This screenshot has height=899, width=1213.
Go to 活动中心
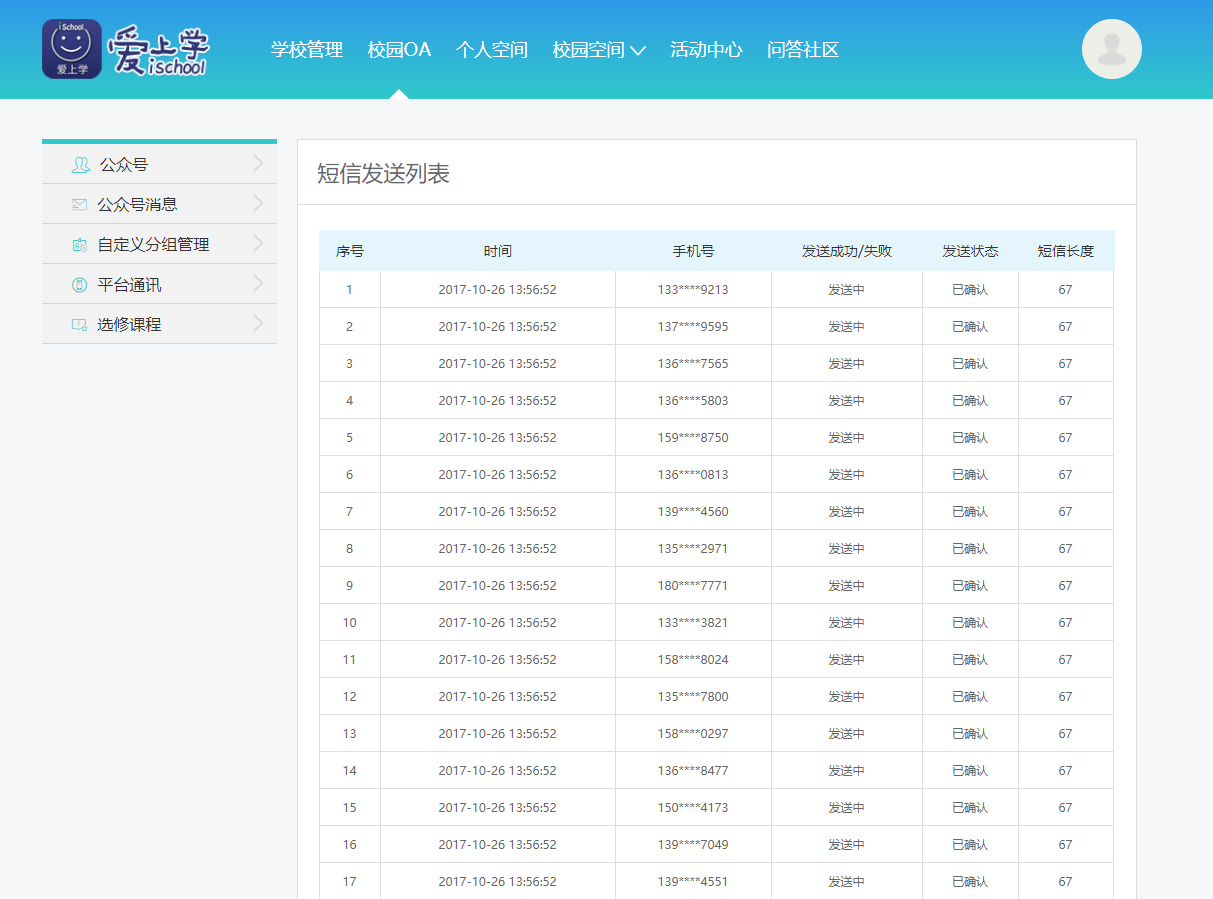click(706, 50)
